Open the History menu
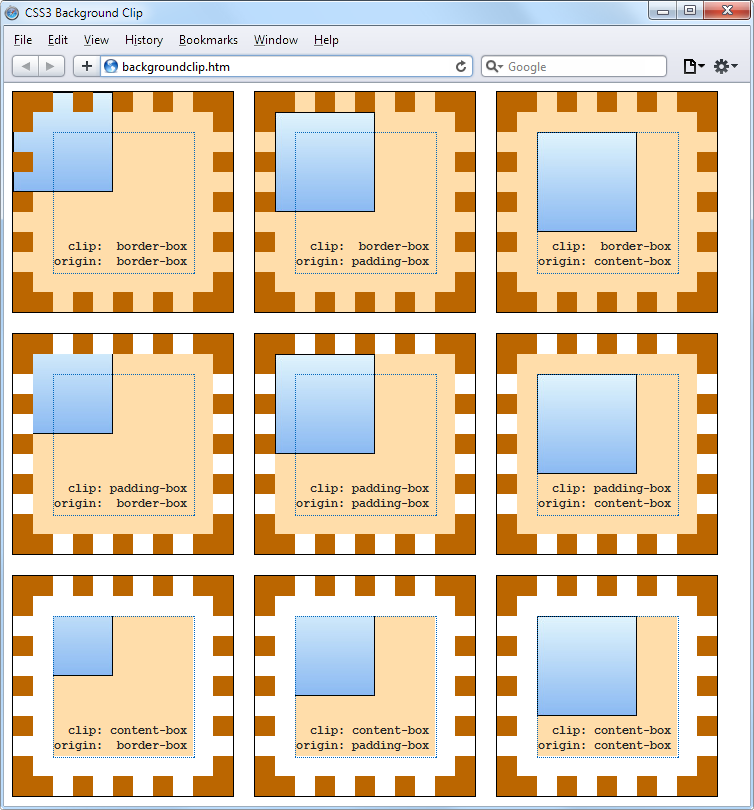This screenshot has height=810, width=754. tap(144, 40)
